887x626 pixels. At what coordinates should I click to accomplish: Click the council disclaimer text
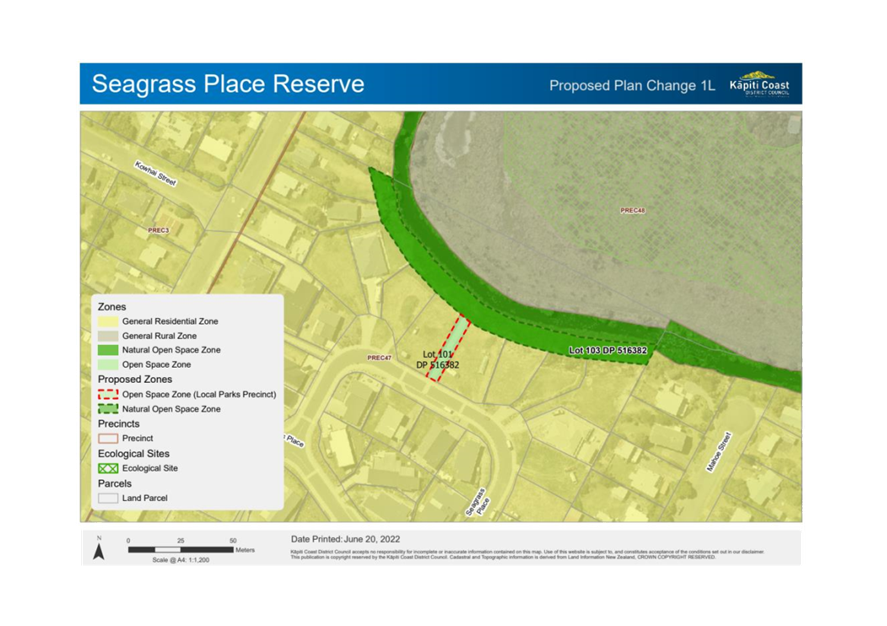pos(527,554)
